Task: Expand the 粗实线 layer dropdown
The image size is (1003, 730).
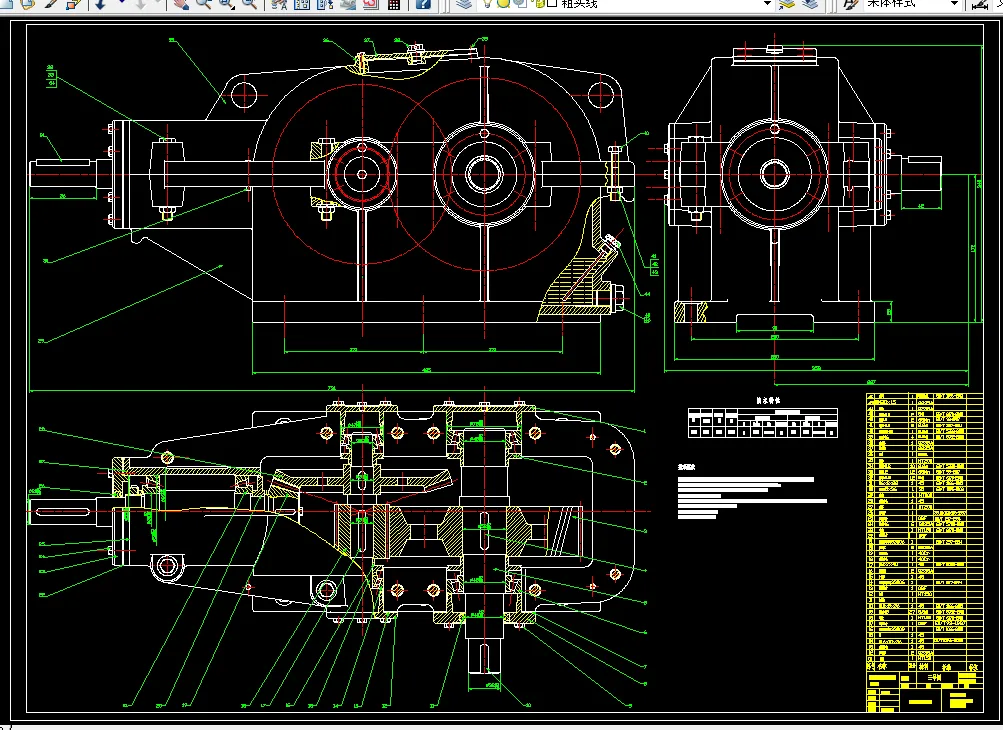Action: [x=766, y=4]
